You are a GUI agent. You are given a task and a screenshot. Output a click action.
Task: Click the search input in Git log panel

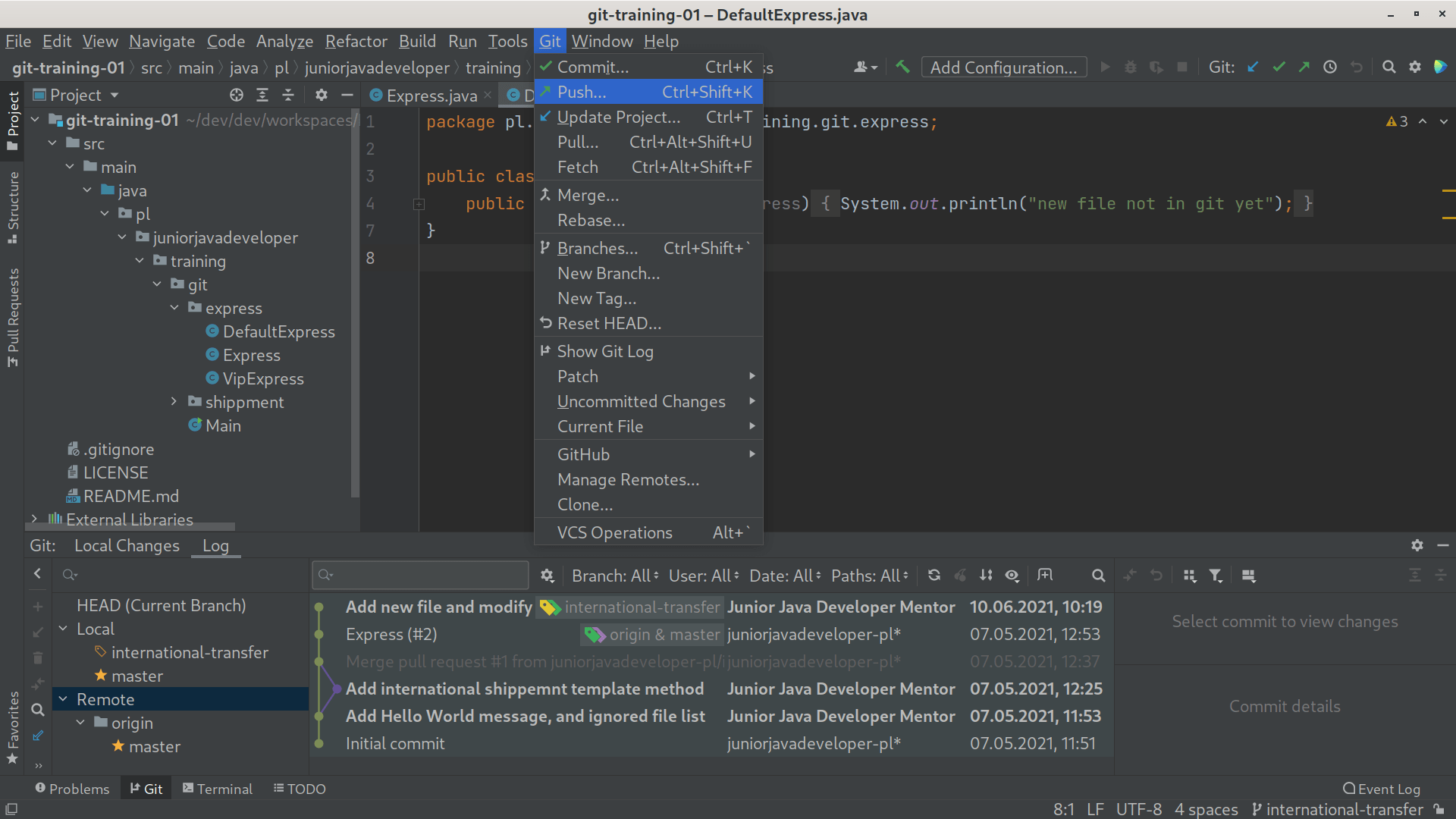click(x=422, y=574)
